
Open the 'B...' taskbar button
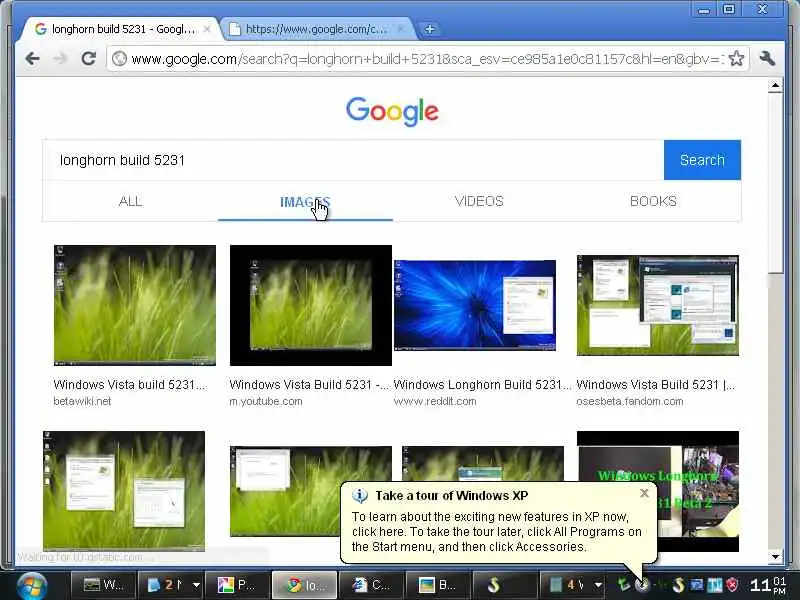(x=438, y=585)
